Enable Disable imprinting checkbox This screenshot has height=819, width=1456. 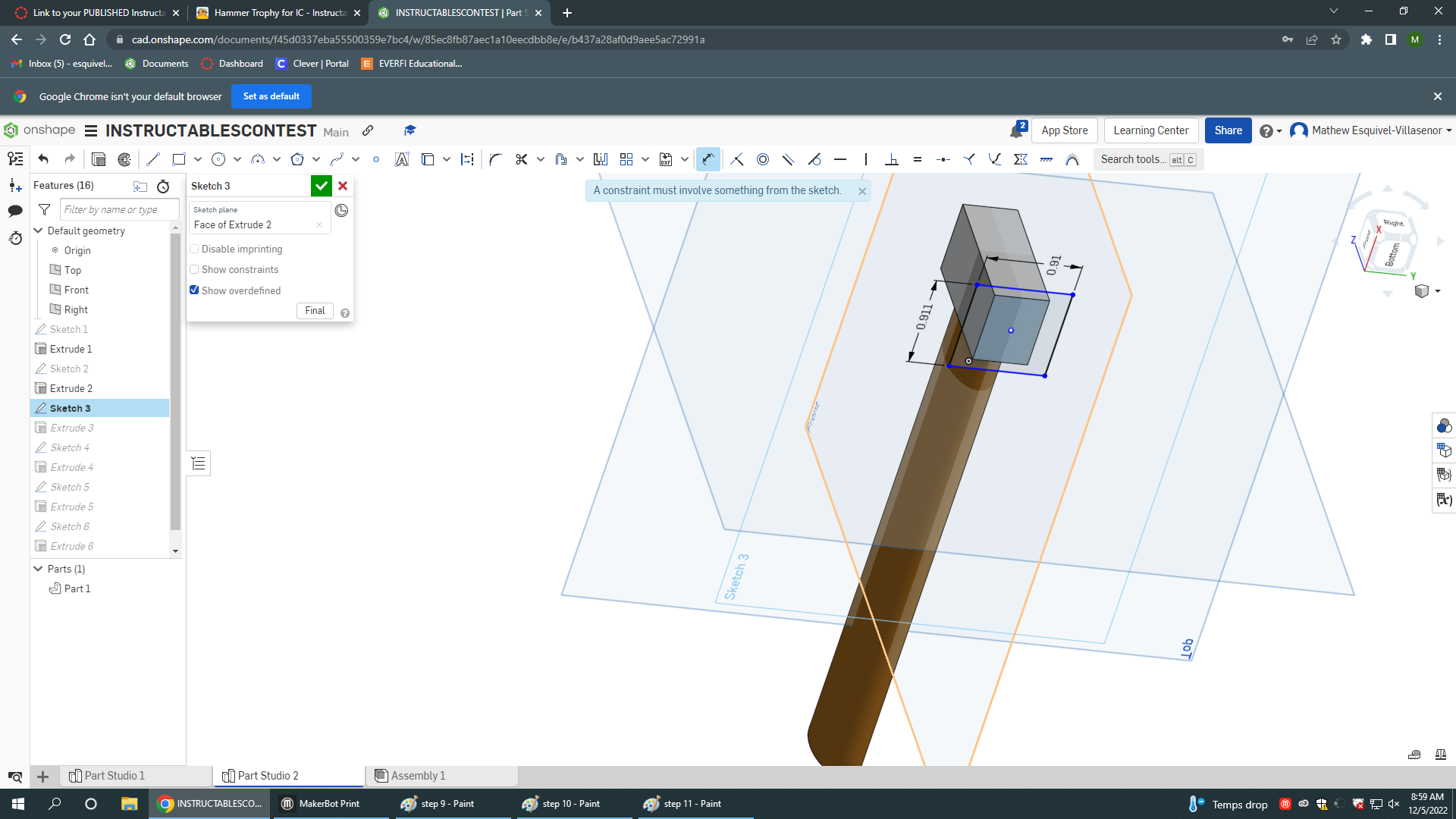click(195, 249)
